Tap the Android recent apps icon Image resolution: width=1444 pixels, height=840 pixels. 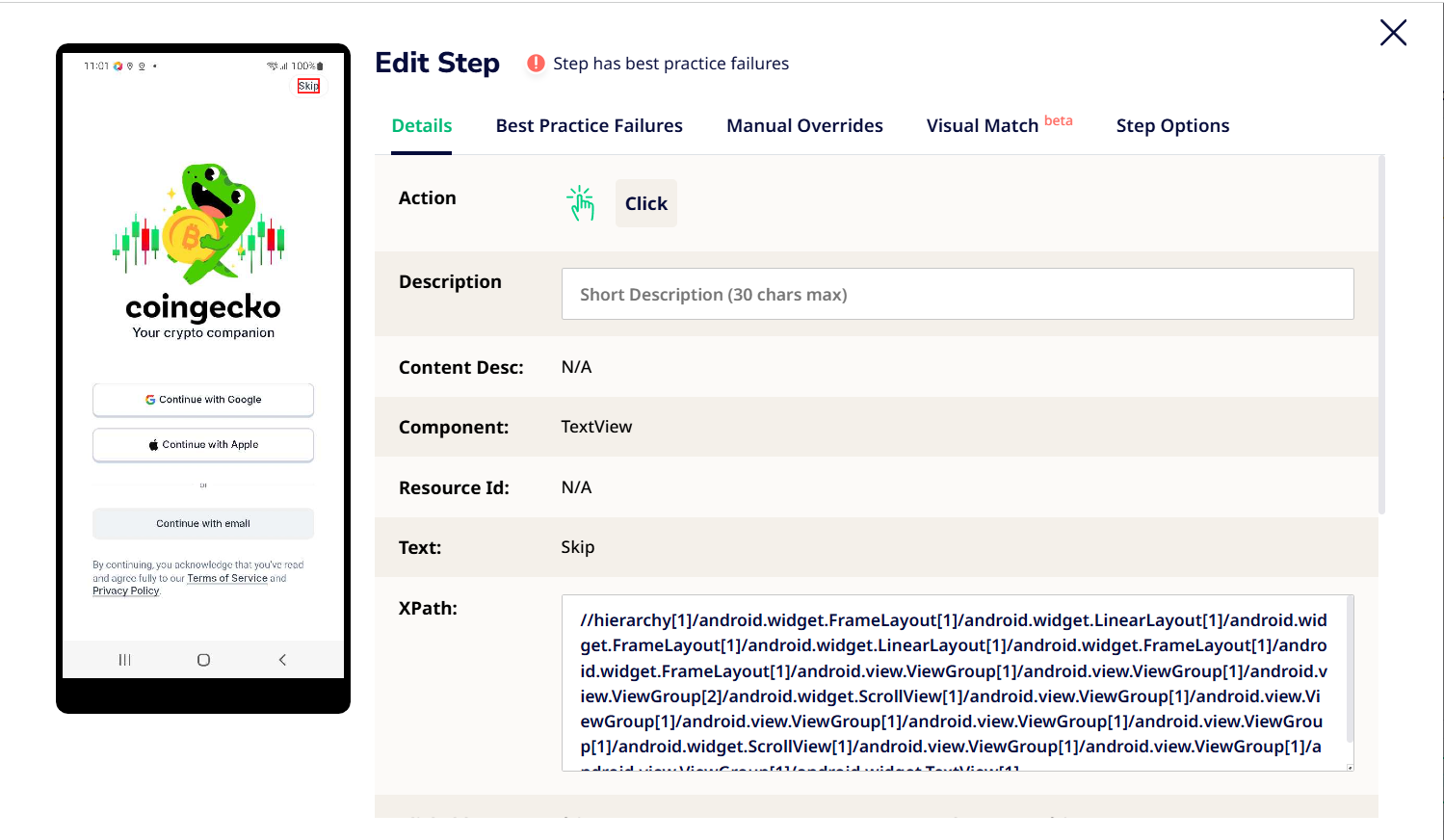tap(124, 660)
